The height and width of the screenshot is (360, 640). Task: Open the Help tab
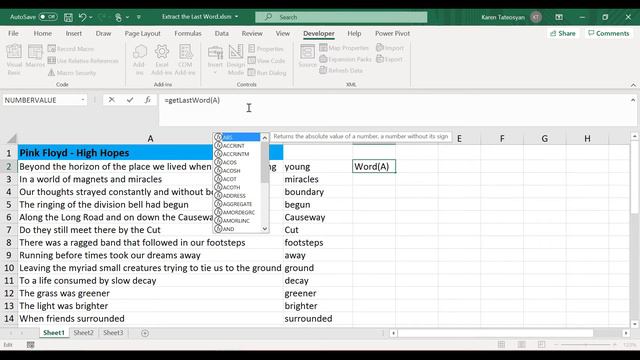click(354, 33)
